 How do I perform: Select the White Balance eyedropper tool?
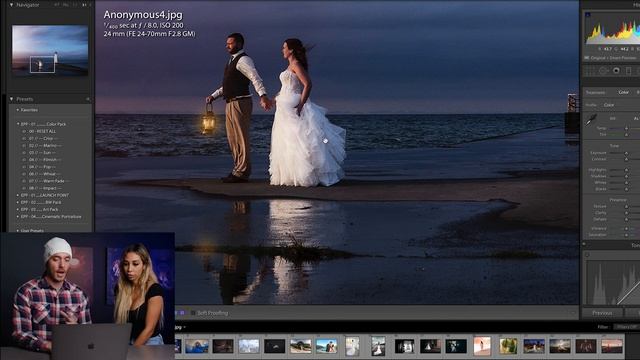[x=591, y=120]
